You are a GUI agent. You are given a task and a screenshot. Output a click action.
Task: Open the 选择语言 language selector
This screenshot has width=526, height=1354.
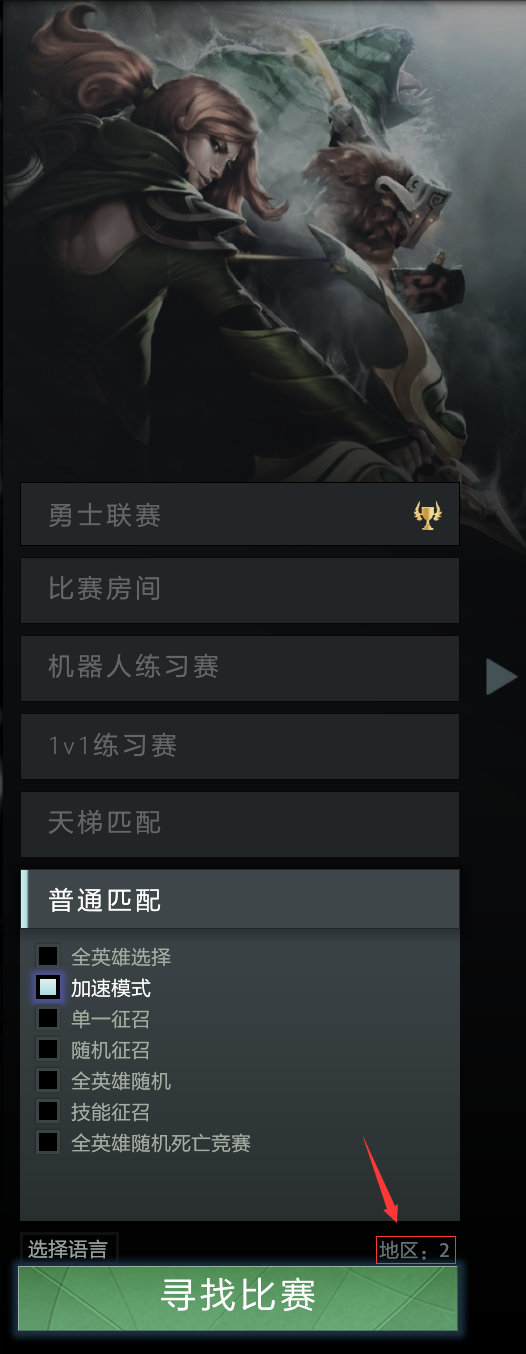pos(68,1249)
